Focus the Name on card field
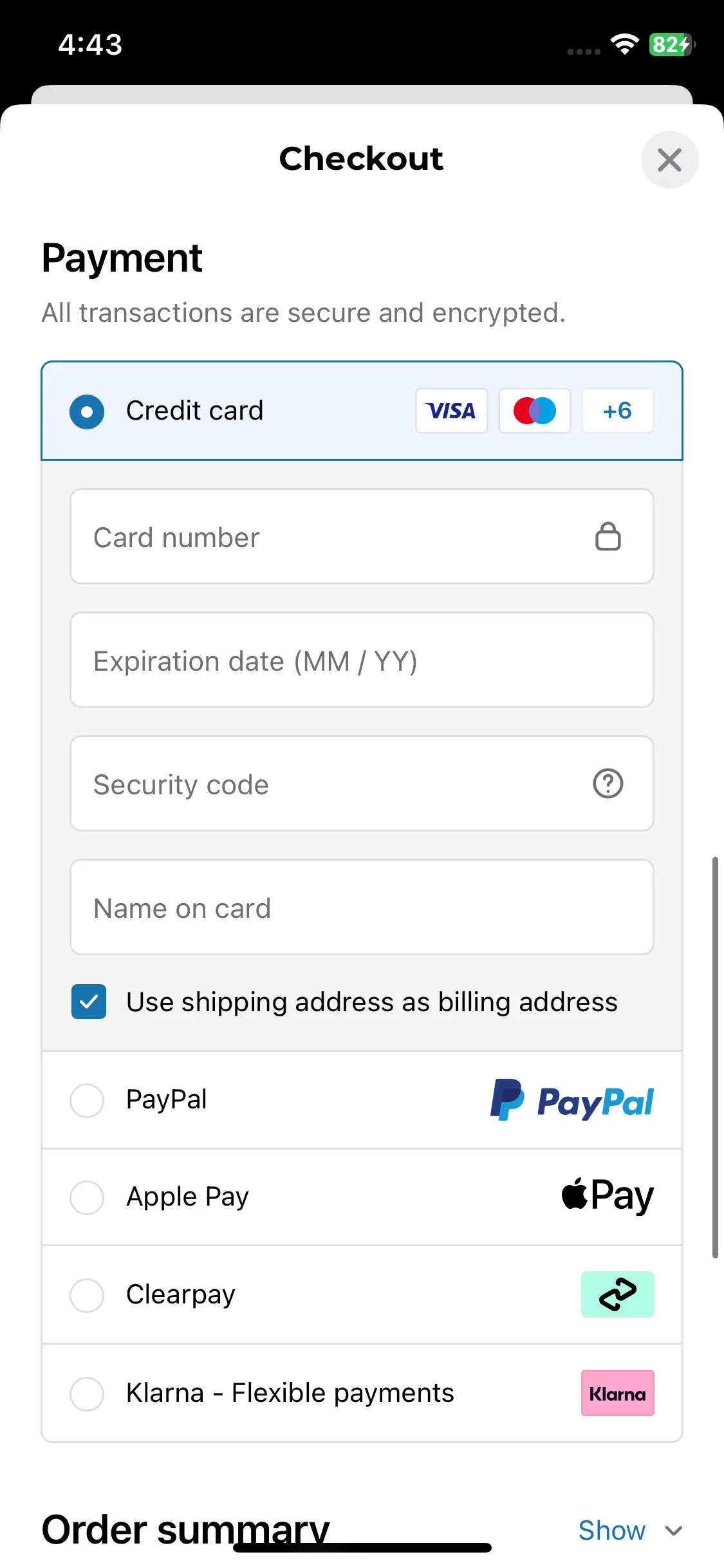Screen dimensions: 724x1568 (x=362, y=907)
